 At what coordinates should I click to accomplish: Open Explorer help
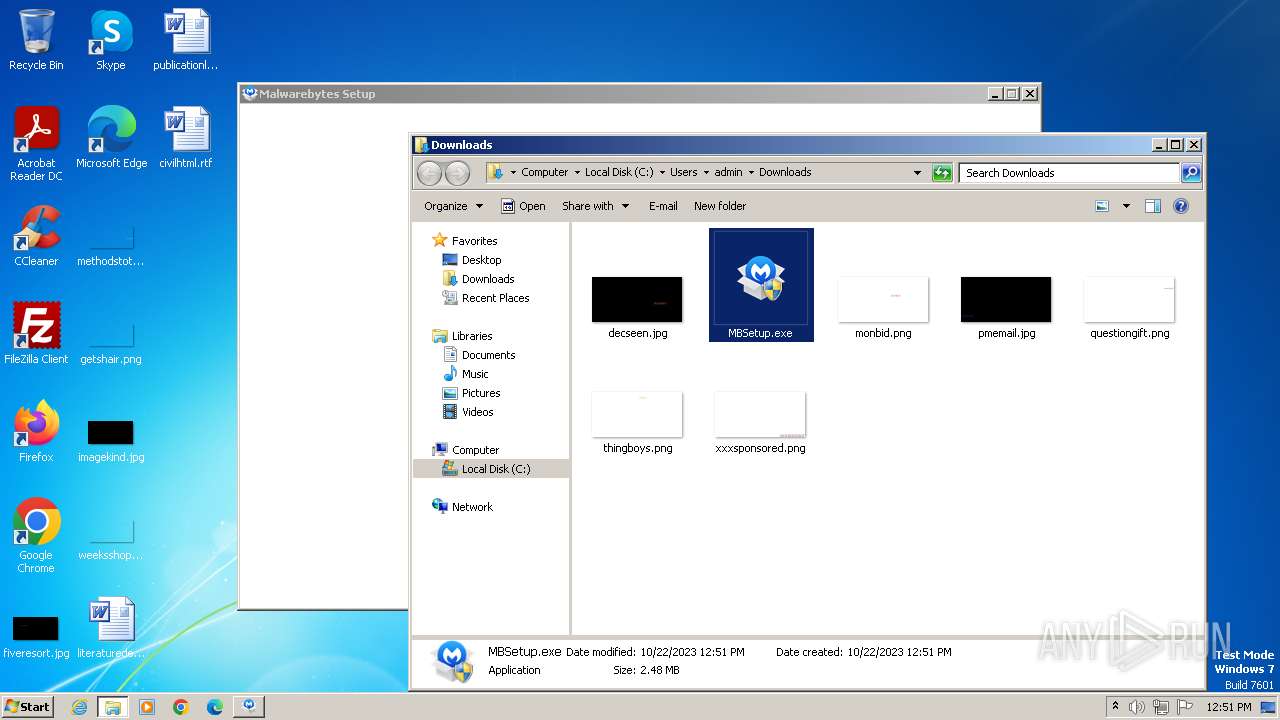(x=1180, y=206)
